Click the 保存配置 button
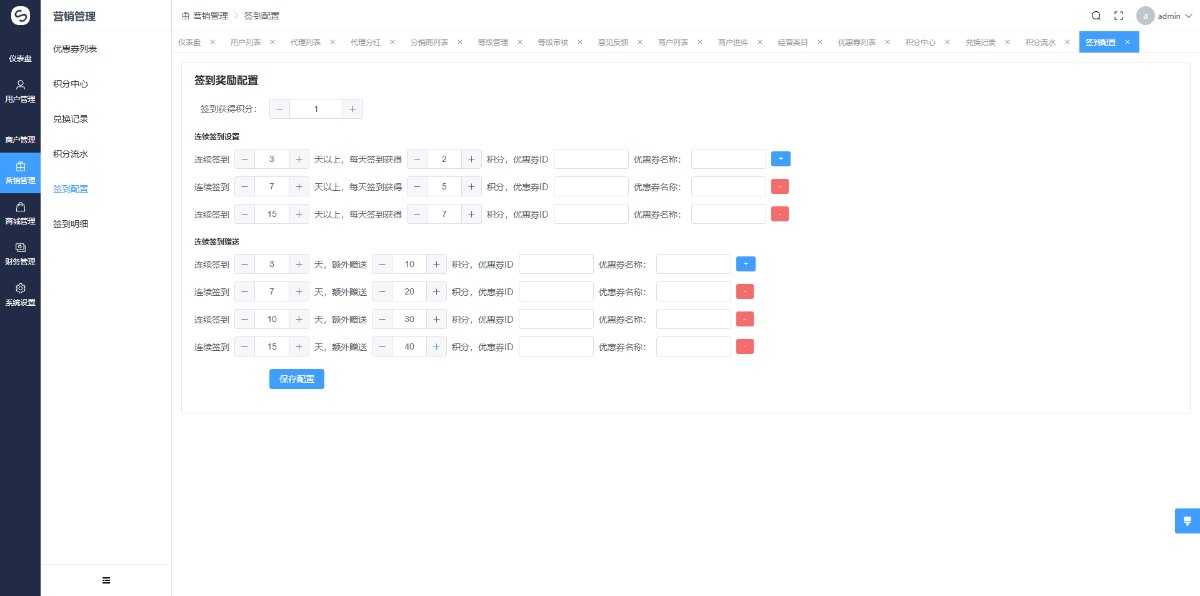This screenshot has width=1200, height=596. click(x=296, y=379)
